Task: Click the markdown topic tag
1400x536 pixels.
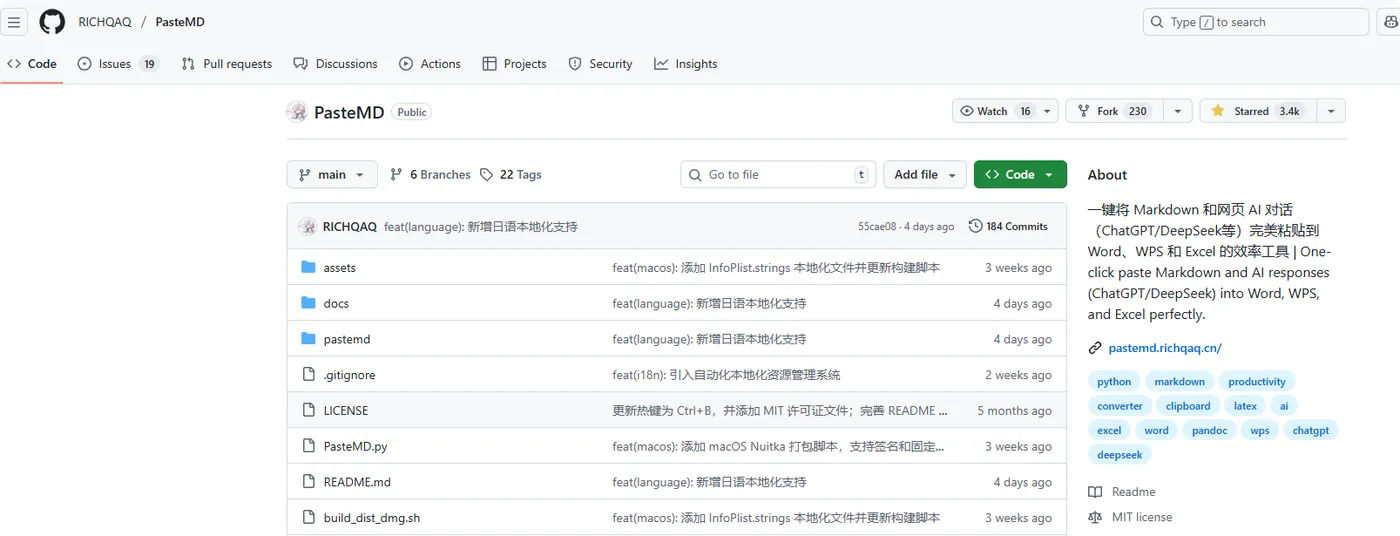Action: tap(1180, 381)
